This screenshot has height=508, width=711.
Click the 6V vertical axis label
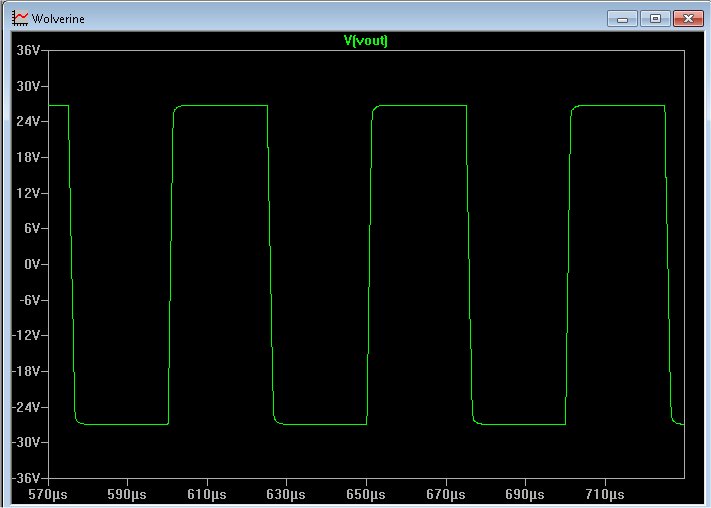pyautogui.click(x=32, y=228)
